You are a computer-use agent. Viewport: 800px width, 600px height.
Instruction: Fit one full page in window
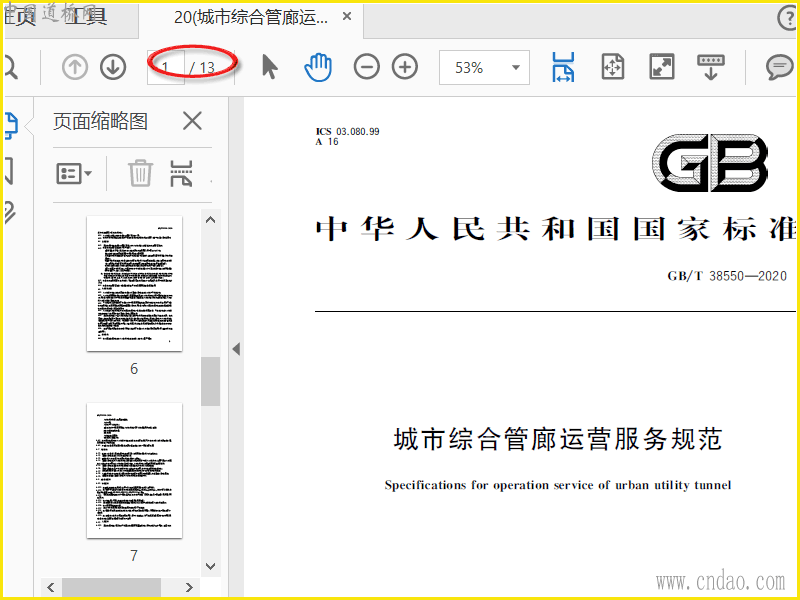[x=613, y=67]
